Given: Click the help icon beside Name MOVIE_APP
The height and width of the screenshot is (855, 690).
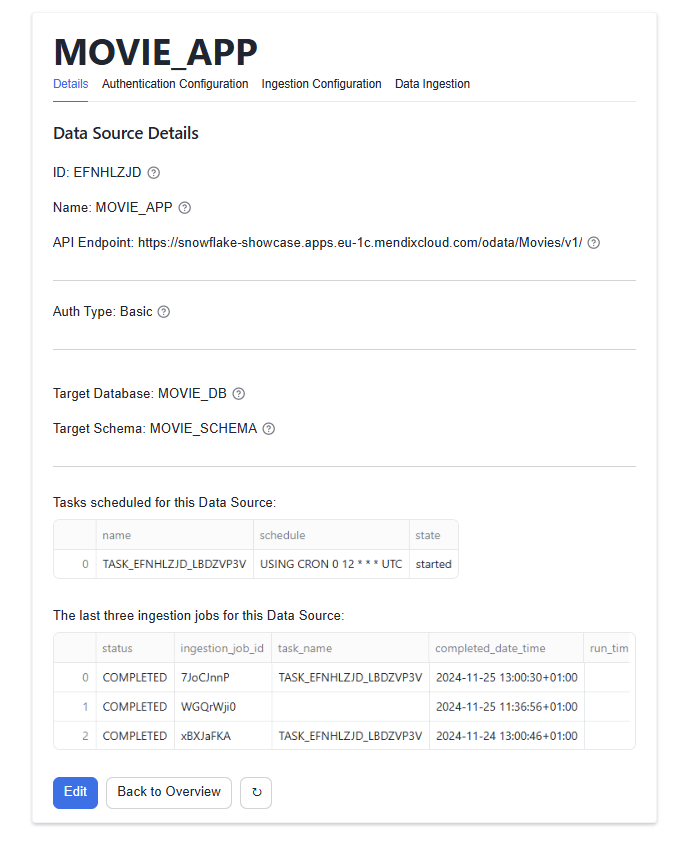Looking at the screenshot, I should pos(184,208).
